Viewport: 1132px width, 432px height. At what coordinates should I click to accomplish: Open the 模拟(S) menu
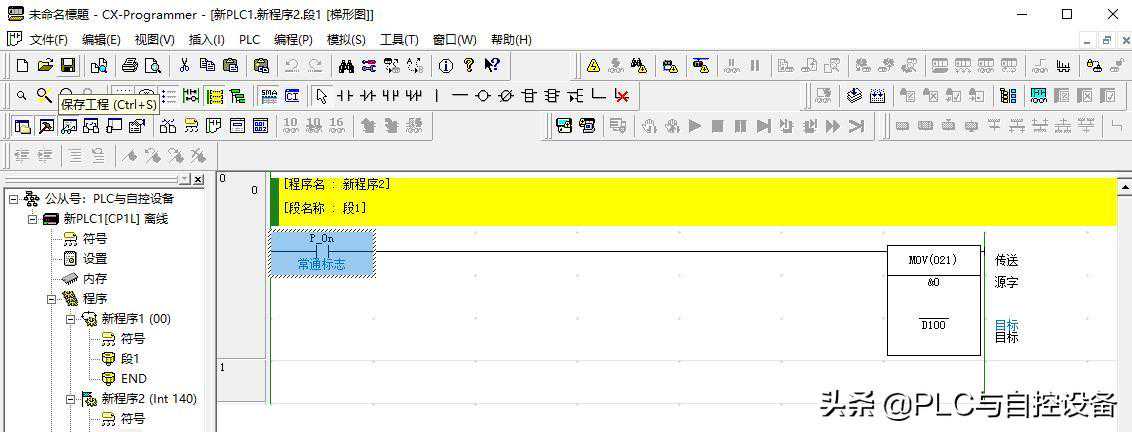click(x=346, y=40)
